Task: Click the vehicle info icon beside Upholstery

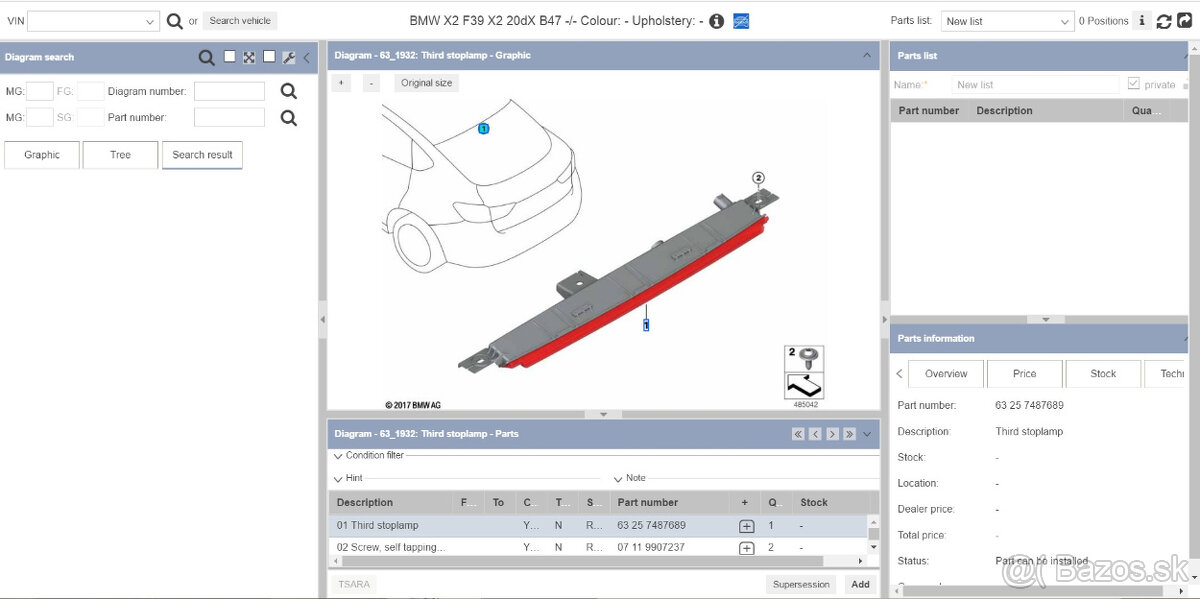Action: pyautogui.click(x=716, y=21)
